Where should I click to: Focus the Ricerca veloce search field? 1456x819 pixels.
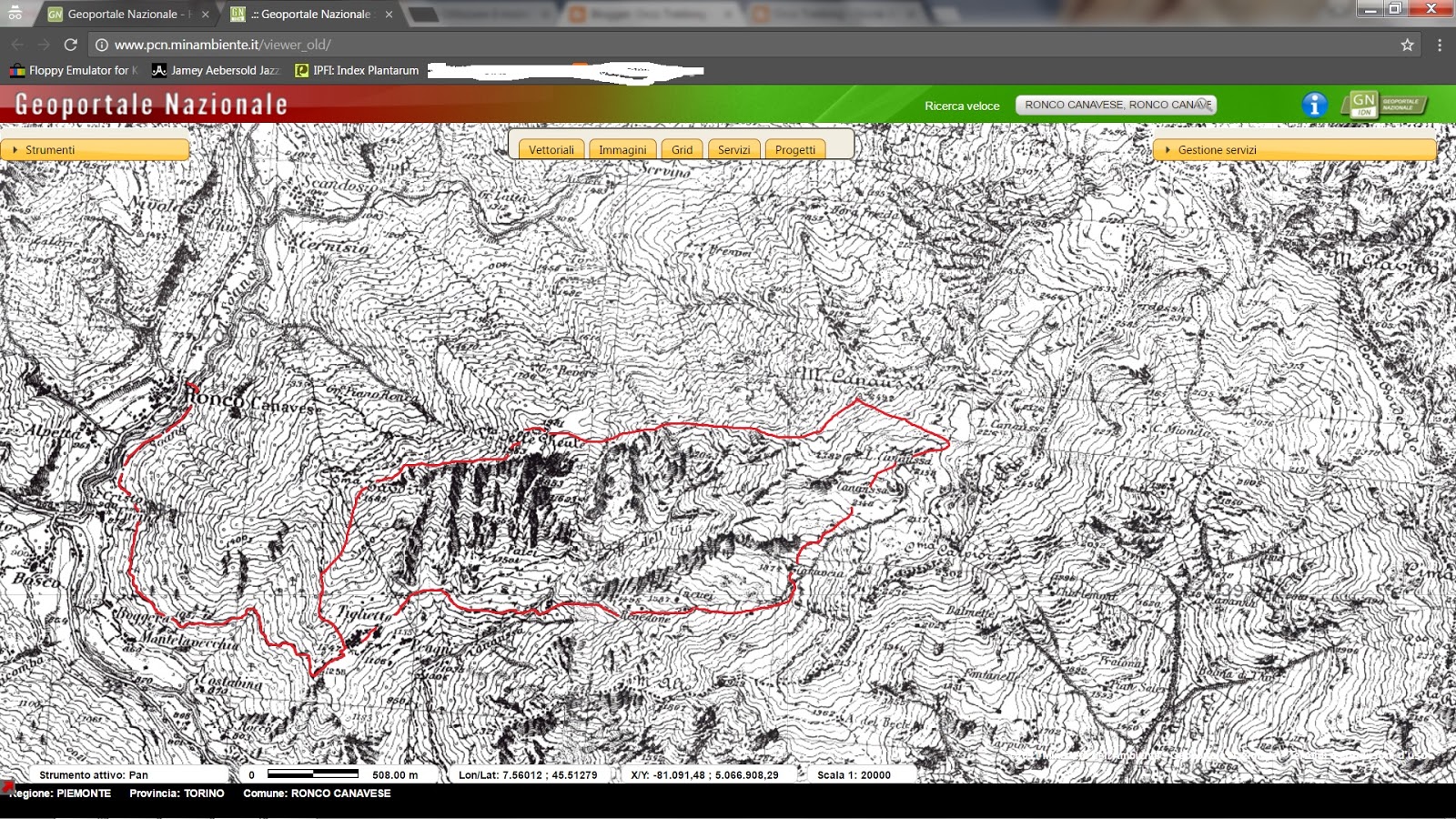(1116, 105)
